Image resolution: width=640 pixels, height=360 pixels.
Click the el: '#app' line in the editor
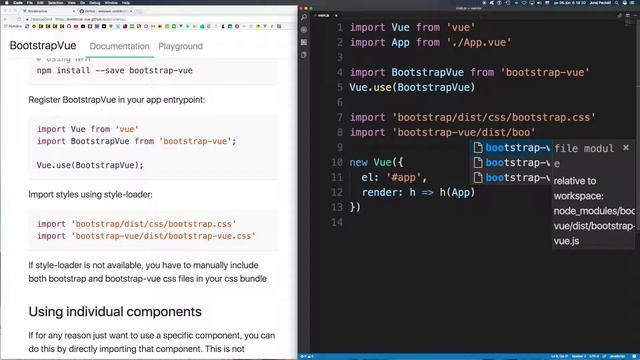tap(394, 178)
